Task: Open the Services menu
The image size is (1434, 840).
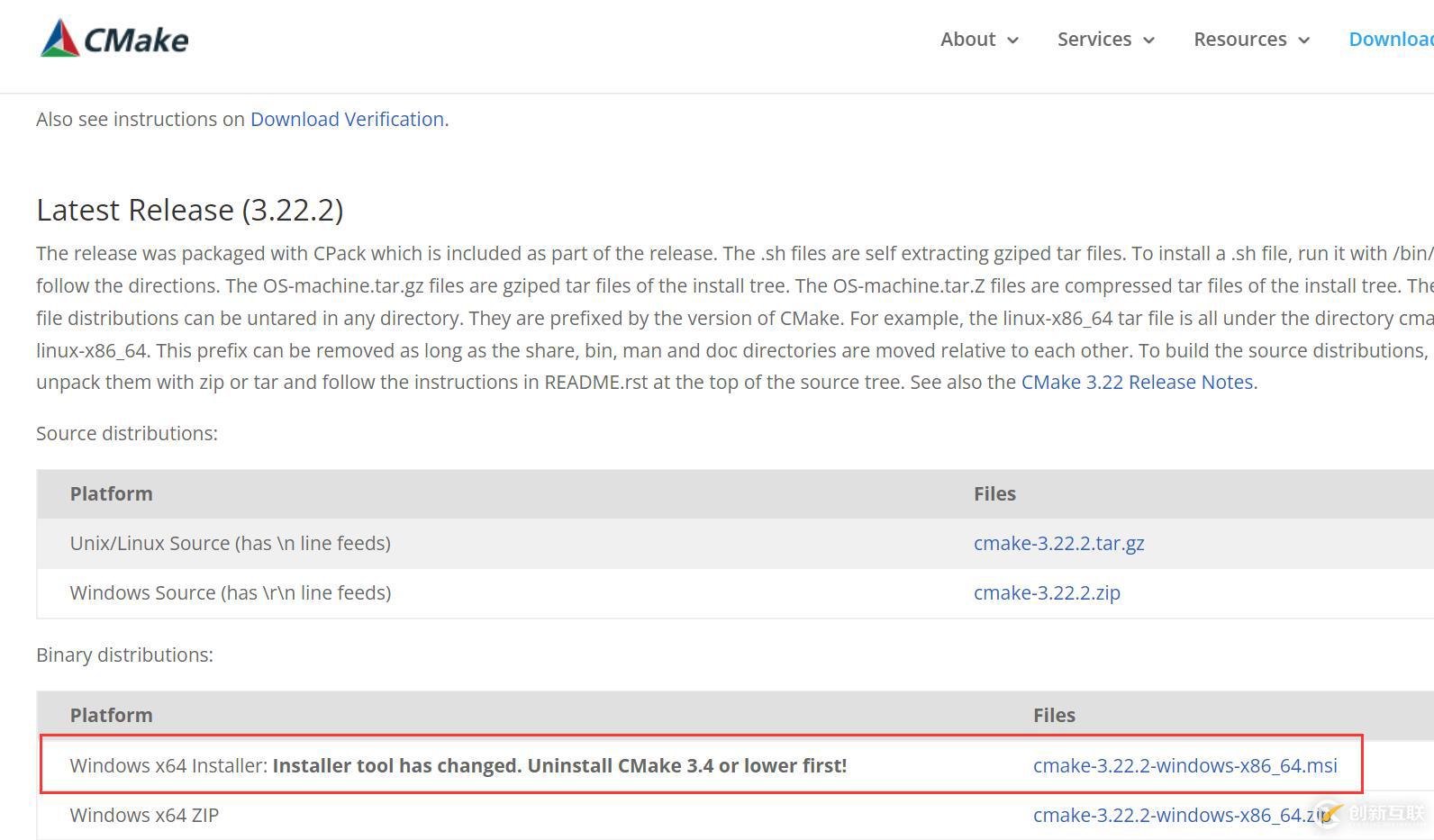Action: click(1094, 40)
